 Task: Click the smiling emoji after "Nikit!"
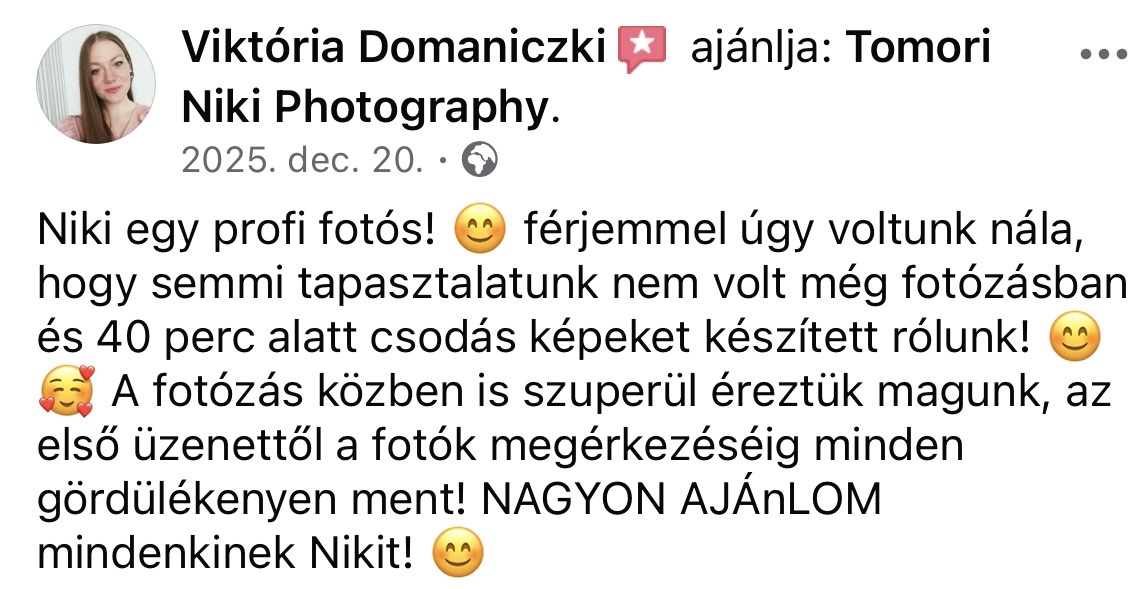click(458, 553)
